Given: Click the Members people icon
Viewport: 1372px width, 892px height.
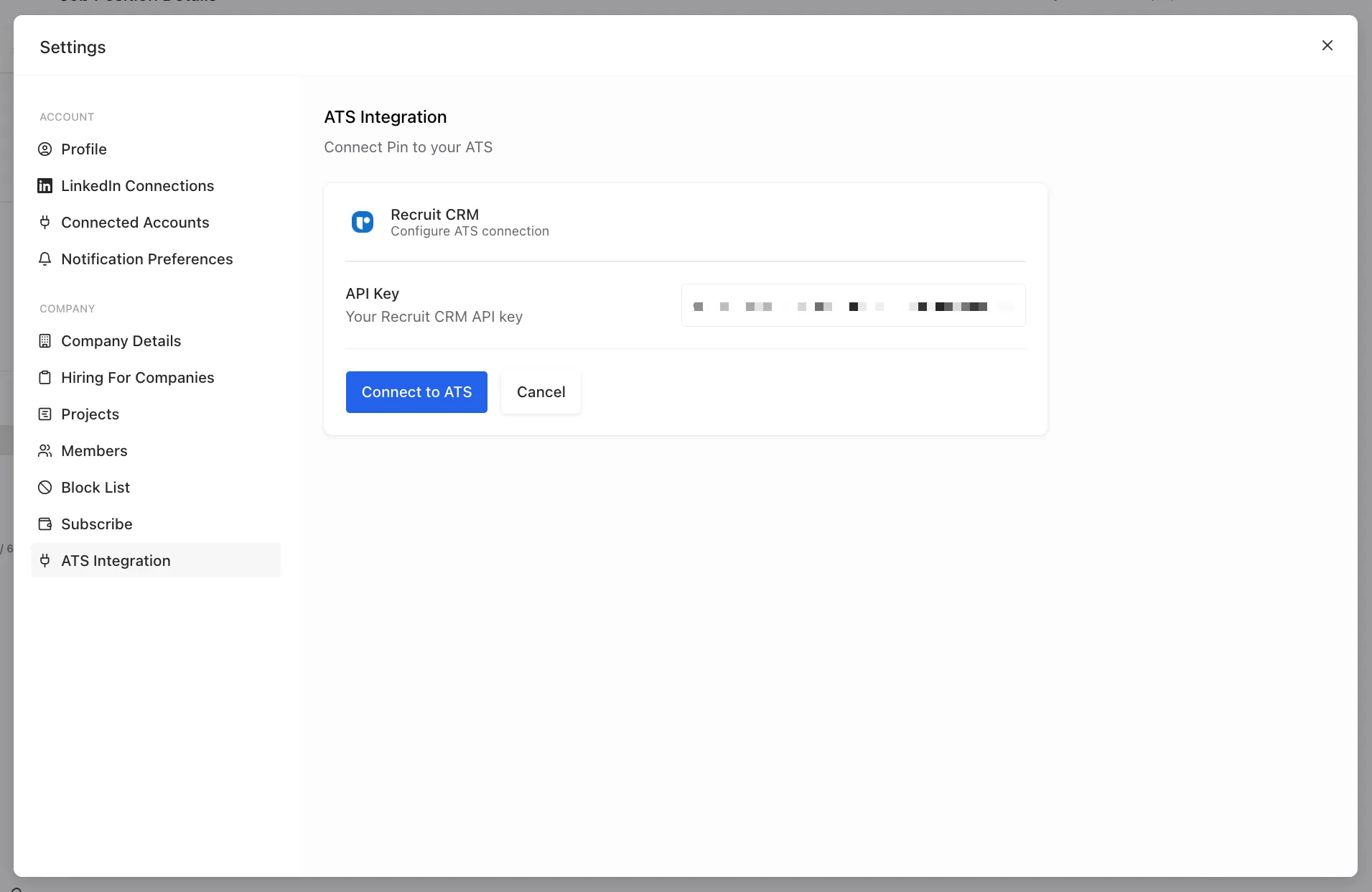Looking at the screenshot, I should 45,450.
